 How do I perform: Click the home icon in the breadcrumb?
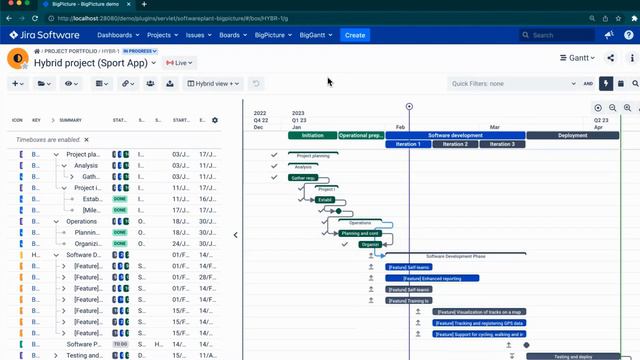pos(37,51)
